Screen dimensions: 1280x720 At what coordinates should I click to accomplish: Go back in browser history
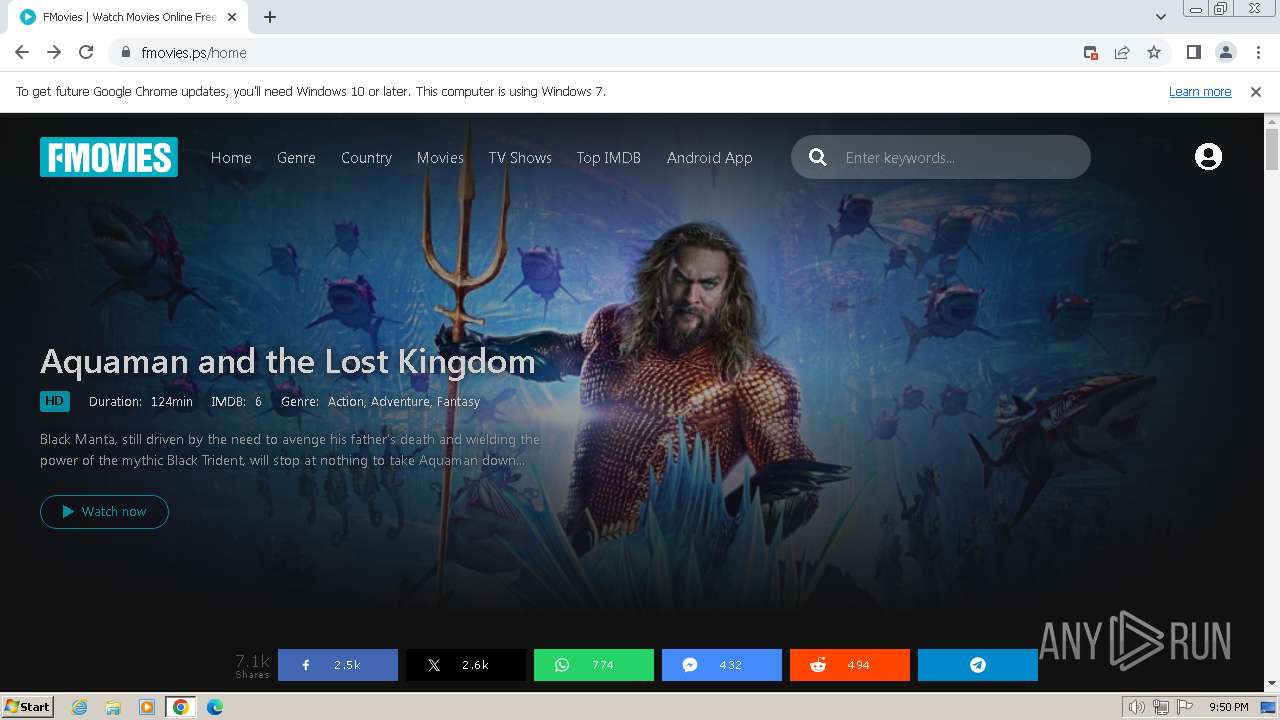click(22, 53)
